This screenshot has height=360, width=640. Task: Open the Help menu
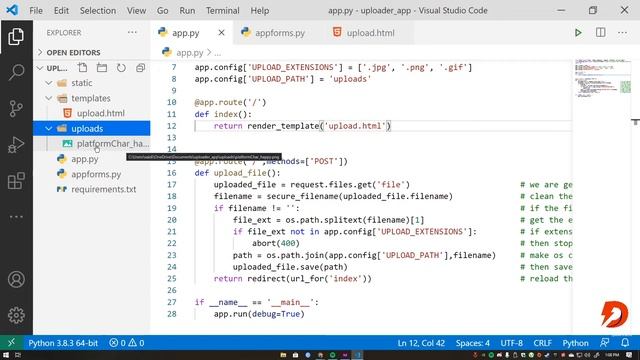(x=260, y=11)
